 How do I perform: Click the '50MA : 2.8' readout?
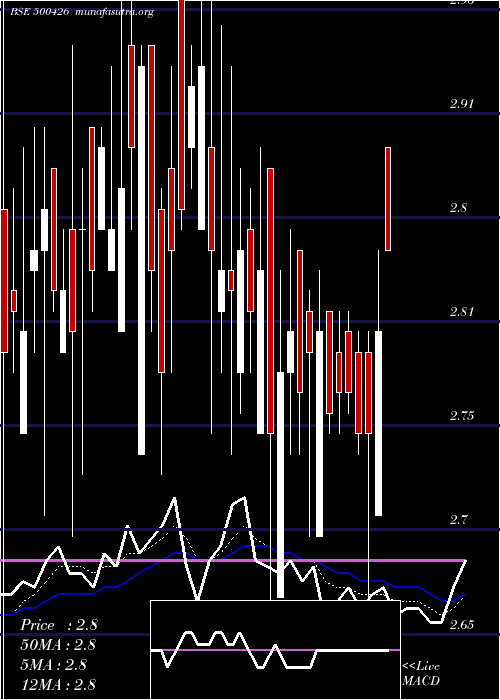(58, 645)
